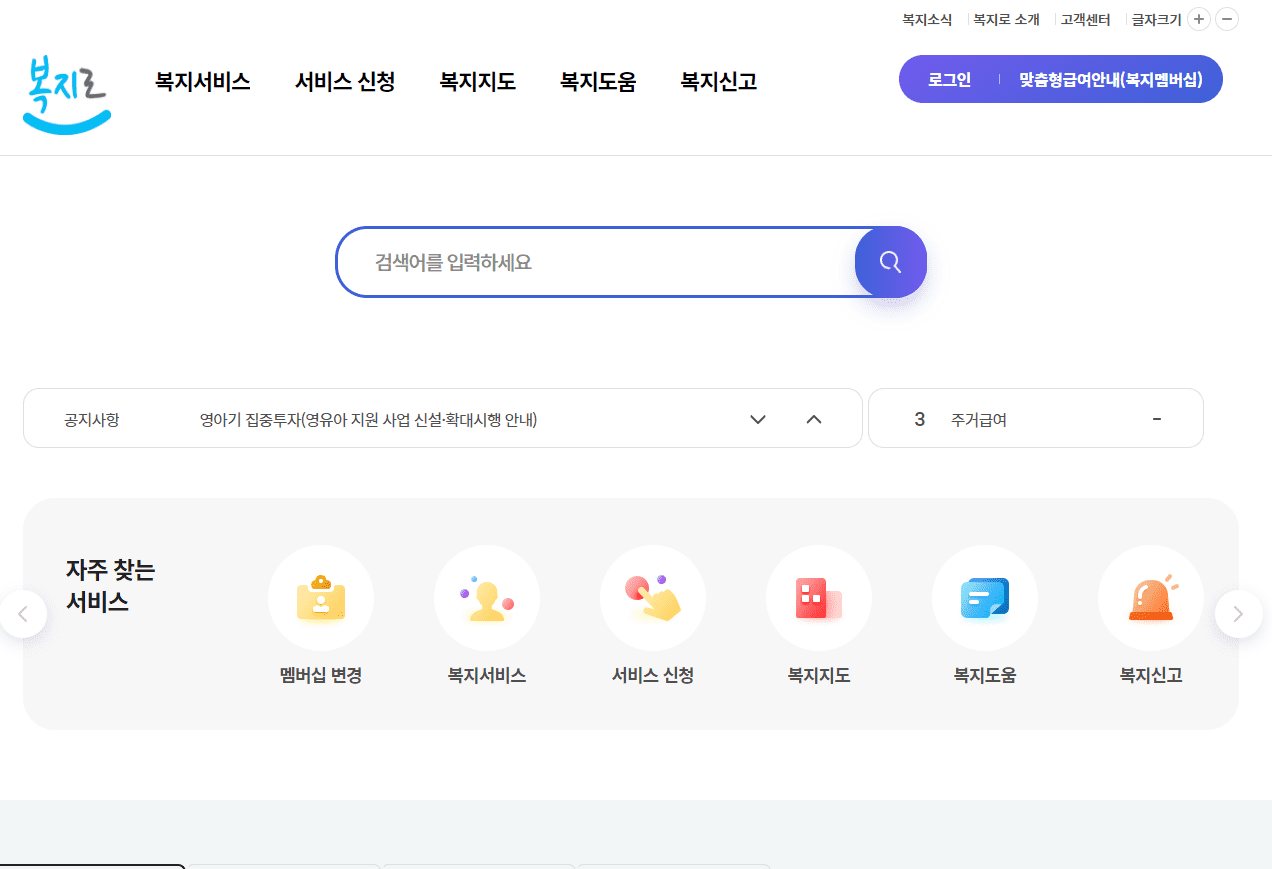Select the 멤버십 변경 service icon

pyautogui.click(x=320, y=597)
